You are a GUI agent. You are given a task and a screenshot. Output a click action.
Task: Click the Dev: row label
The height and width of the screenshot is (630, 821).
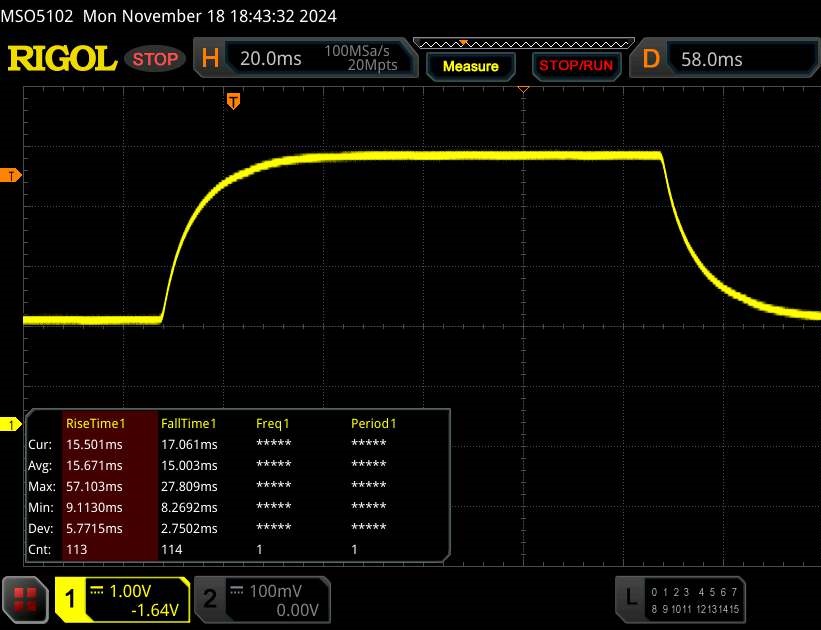point(40,528)
